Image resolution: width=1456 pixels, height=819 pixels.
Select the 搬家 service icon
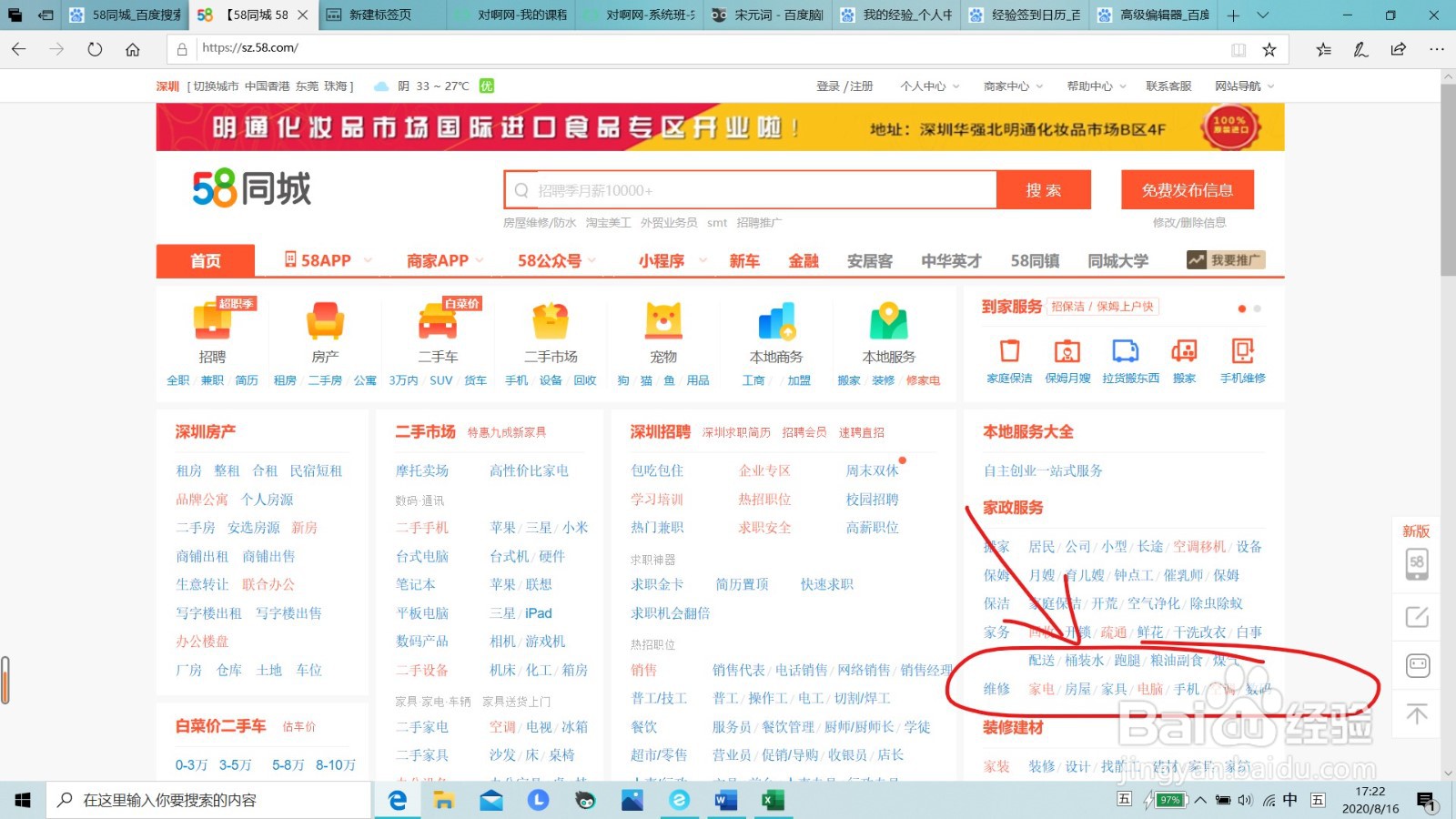(1184, 351)
